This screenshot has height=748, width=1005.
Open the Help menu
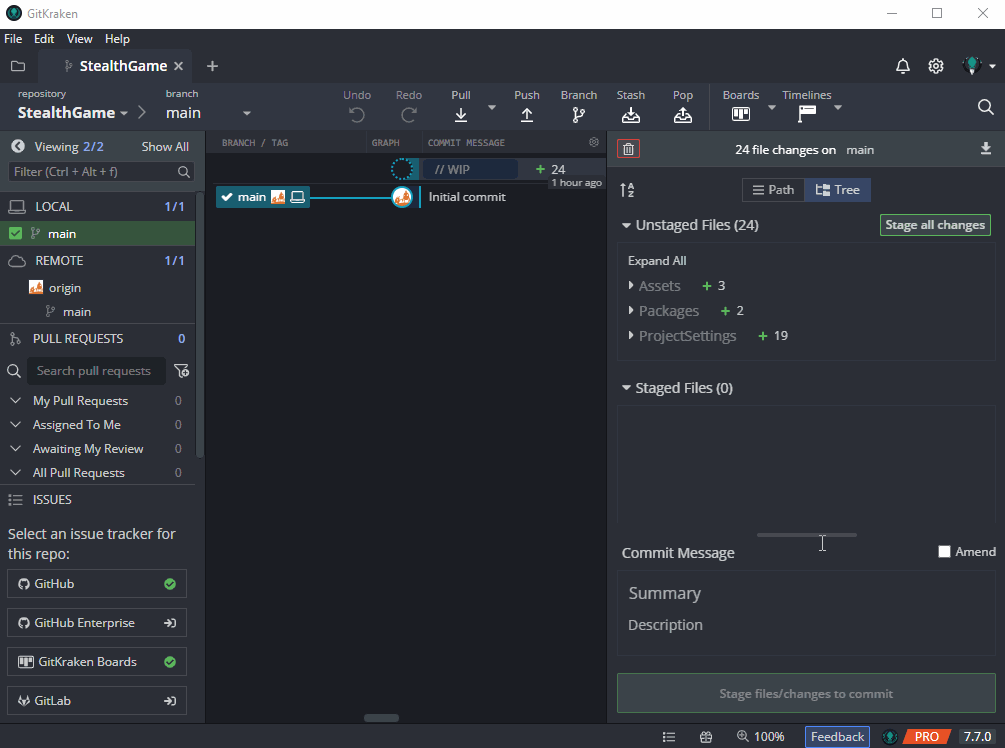point(117,38)
